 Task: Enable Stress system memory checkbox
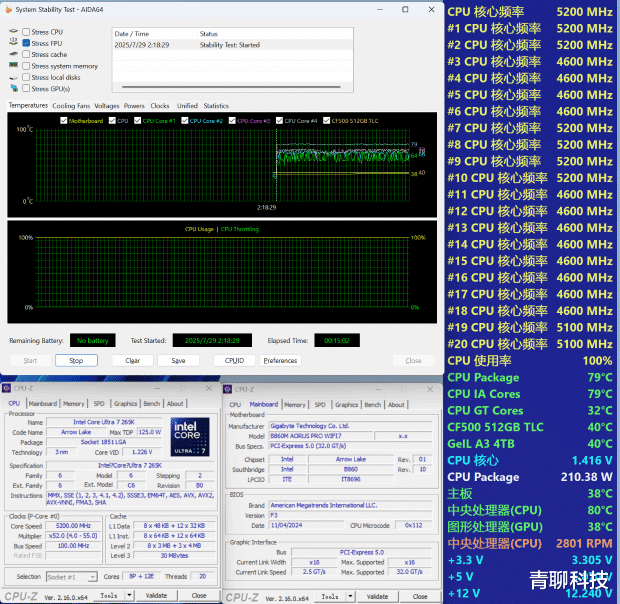[26, 66]
